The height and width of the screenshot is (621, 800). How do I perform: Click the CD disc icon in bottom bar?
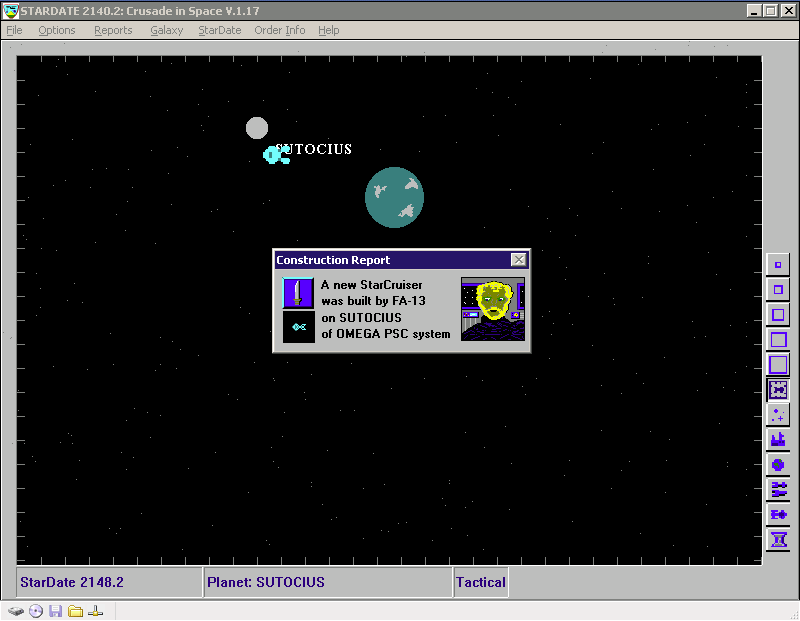click(36, 611)
